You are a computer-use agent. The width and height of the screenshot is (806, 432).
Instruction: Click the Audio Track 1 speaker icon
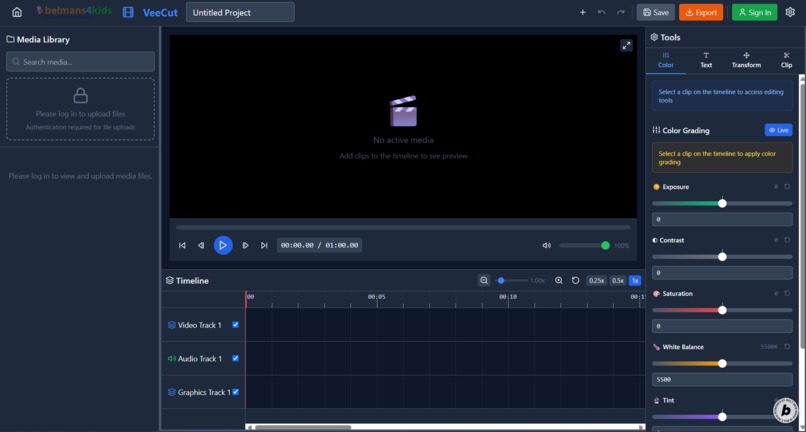point(172,358)
